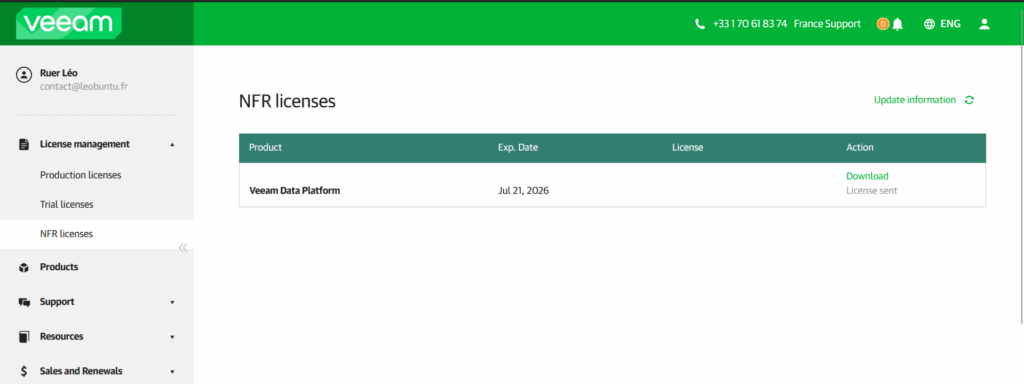
Task: Click the phone icon in header
Action: pos(700,24)
